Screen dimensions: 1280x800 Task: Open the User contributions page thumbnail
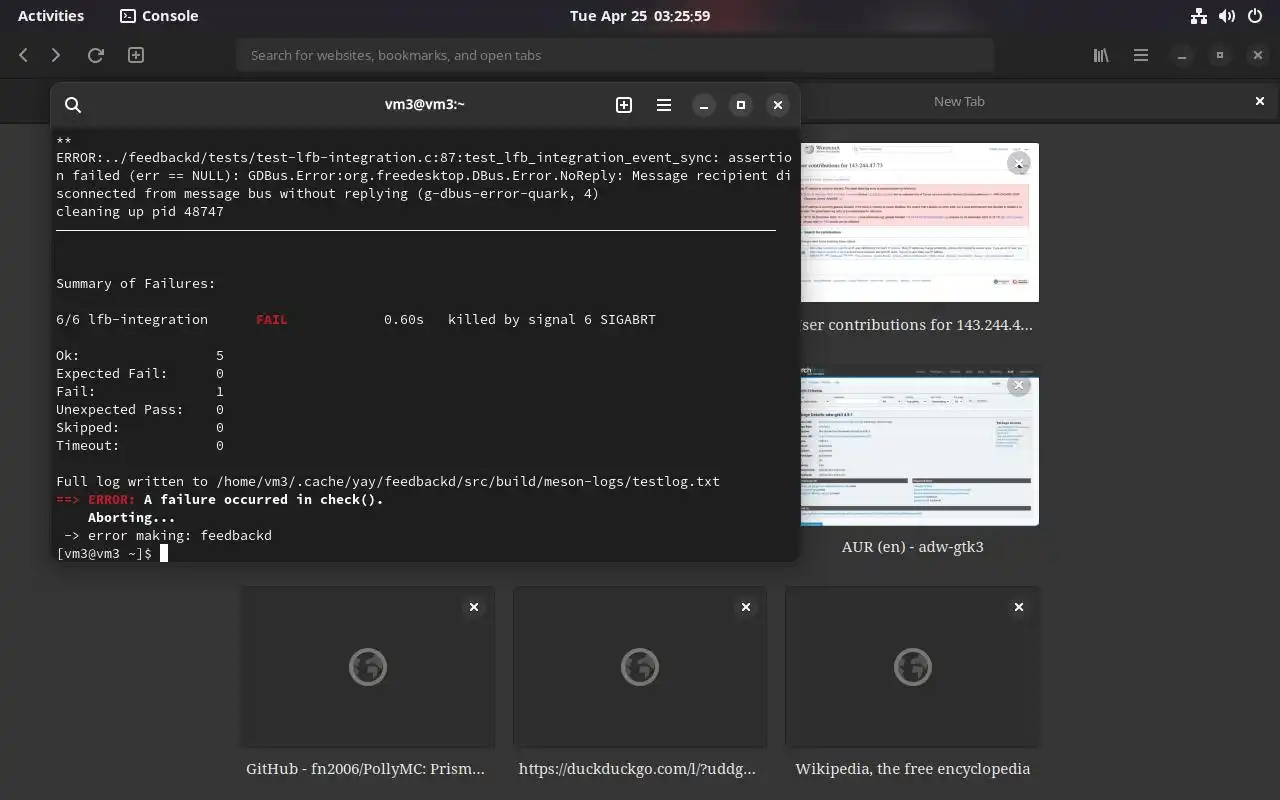(919, 222)
